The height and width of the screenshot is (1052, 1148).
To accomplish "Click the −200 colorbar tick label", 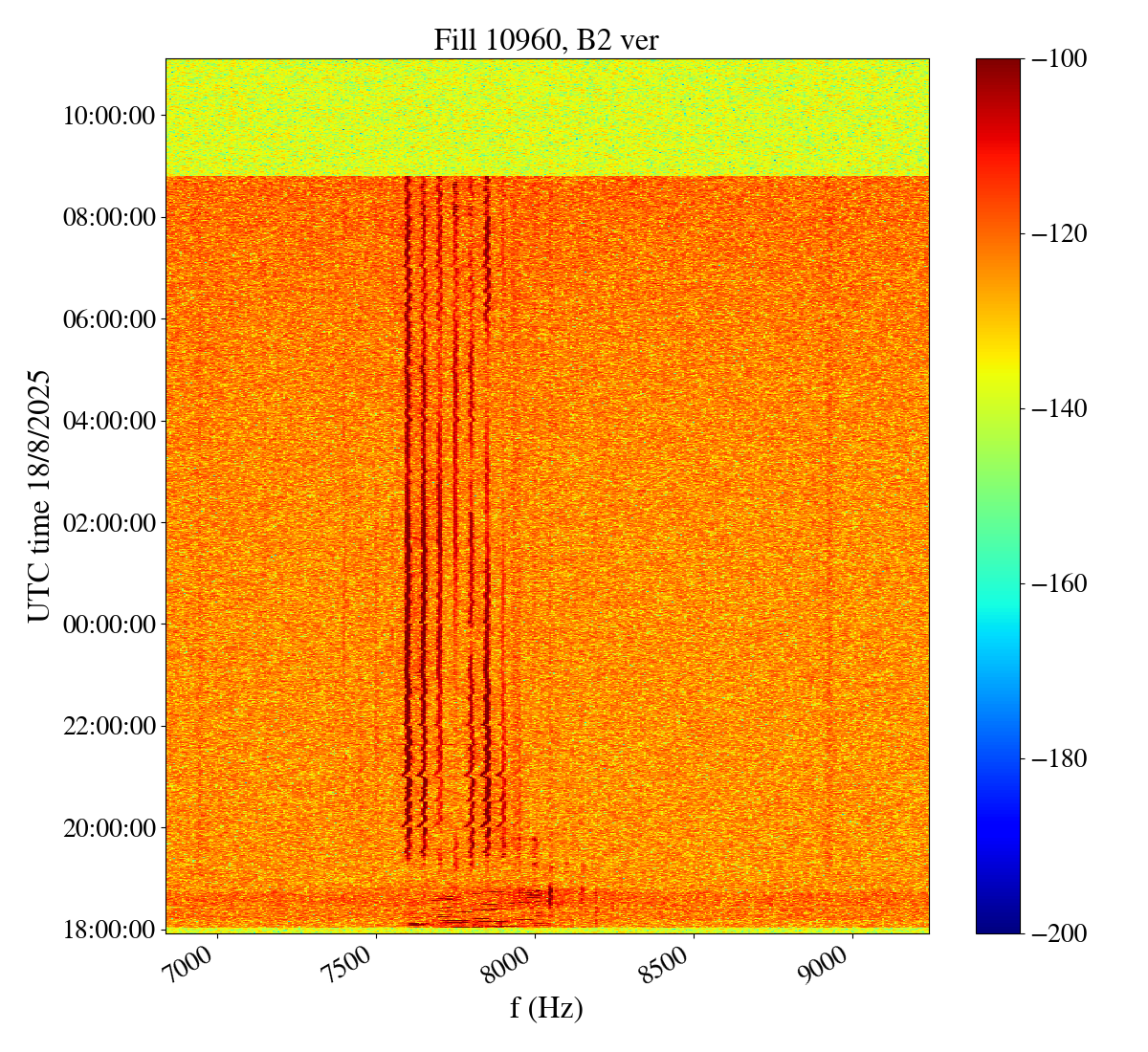I will tap(1059, 933).
